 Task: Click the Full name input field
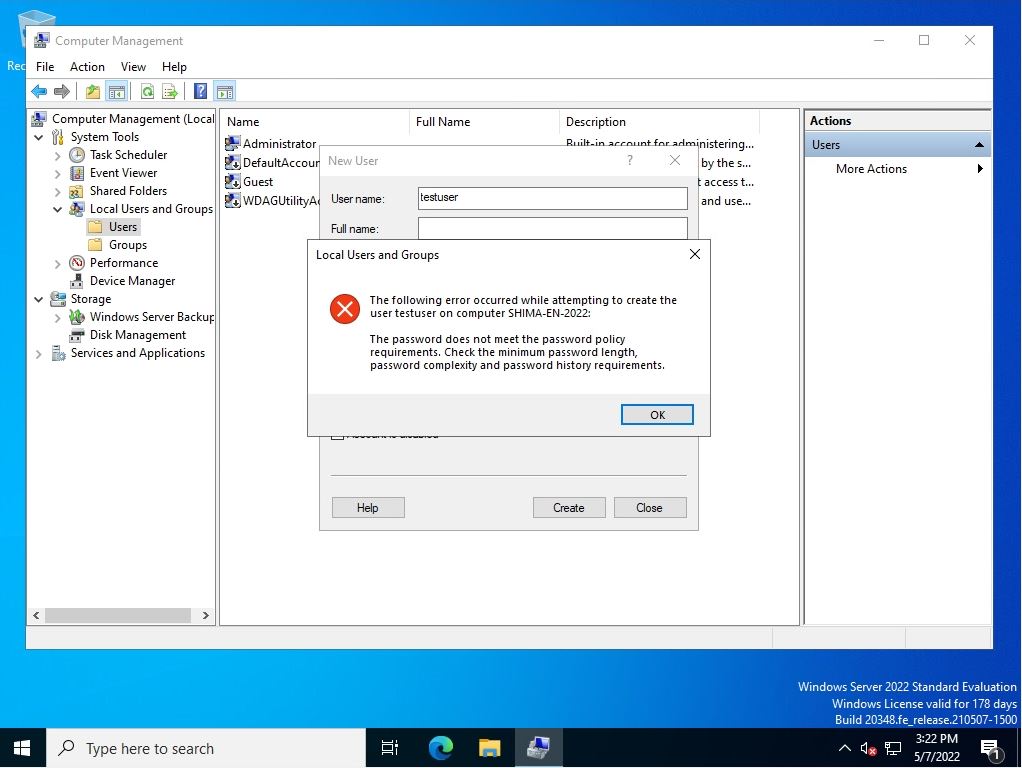(x=553, y=228)
